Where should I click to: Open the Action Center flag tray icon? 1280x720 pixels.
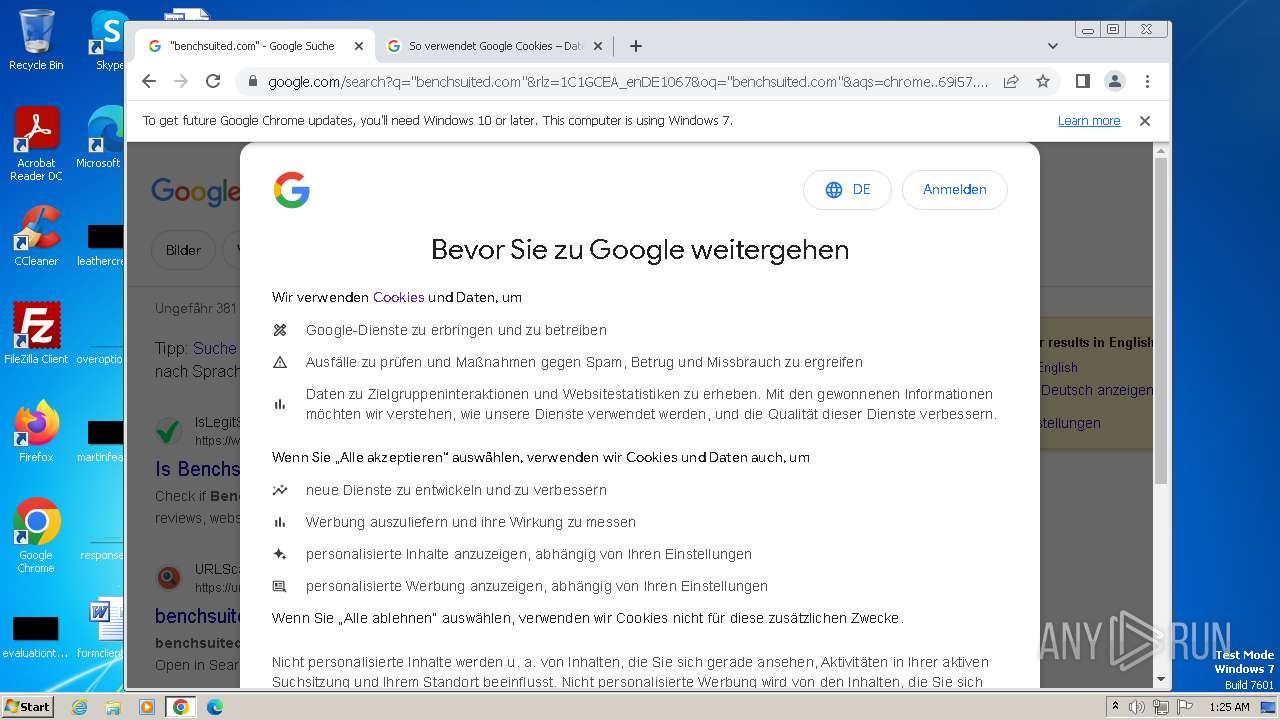1185,707
